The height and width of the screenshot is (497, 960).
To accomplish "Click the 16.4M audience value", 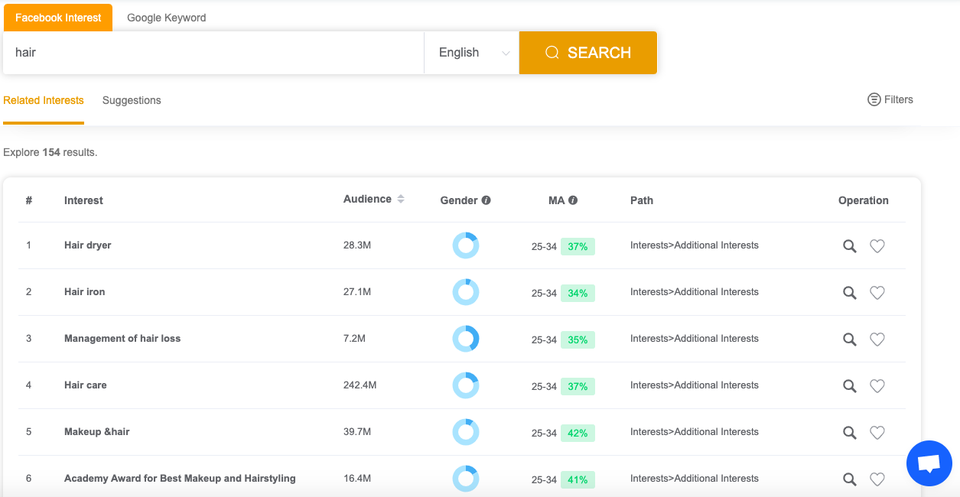I will point(357,478).
